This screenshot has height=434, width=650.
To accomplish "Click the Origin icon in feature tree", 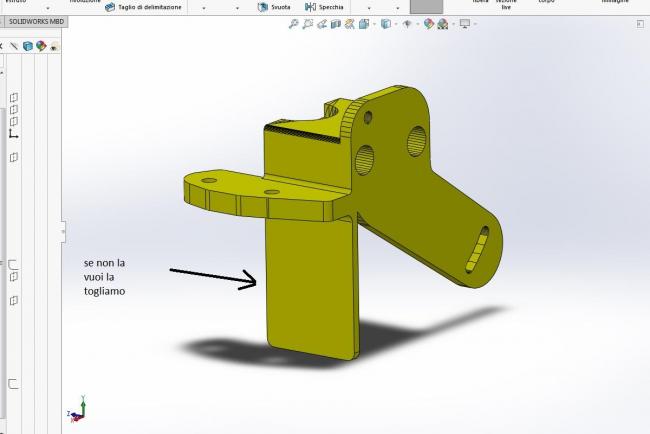I will (13, 133).
